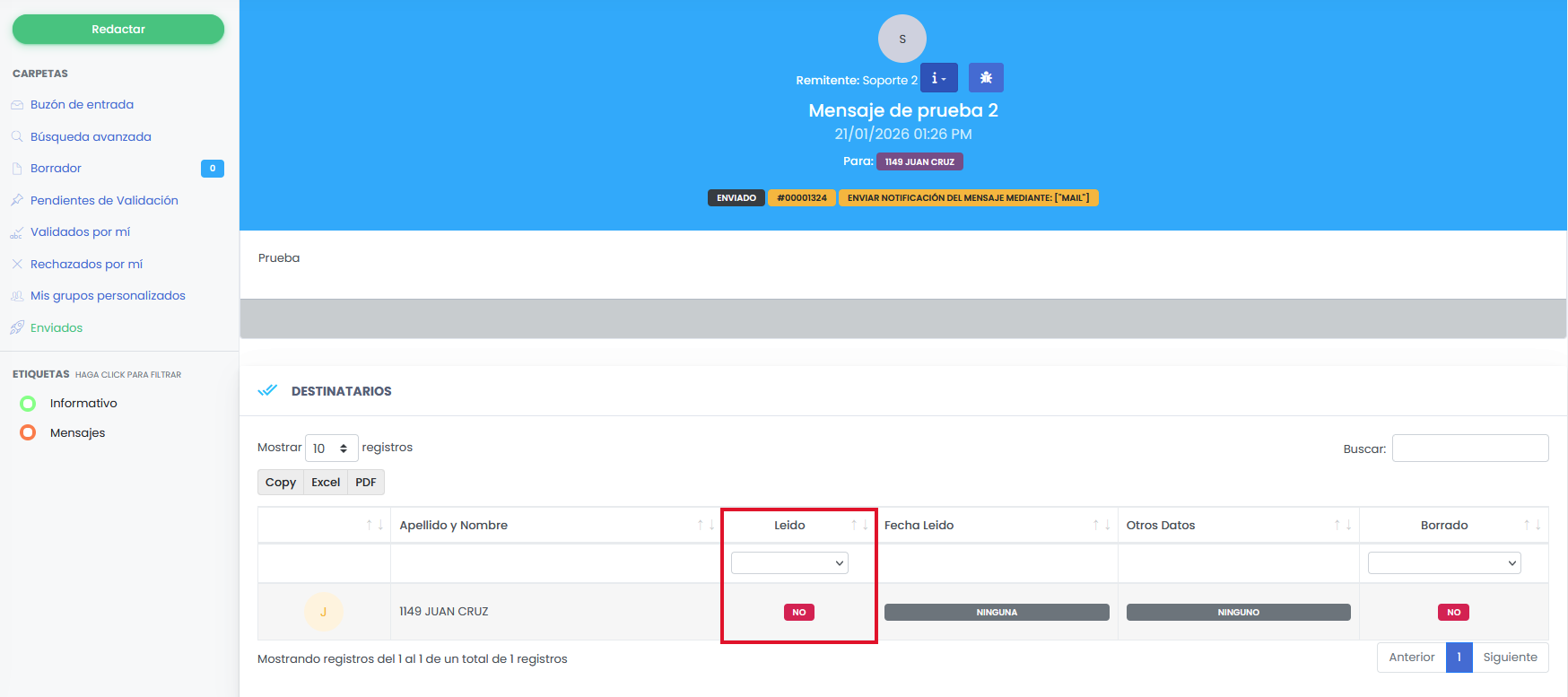Click the document icon next to Borrador
The image size is (1568, 697).
(17, 169)
